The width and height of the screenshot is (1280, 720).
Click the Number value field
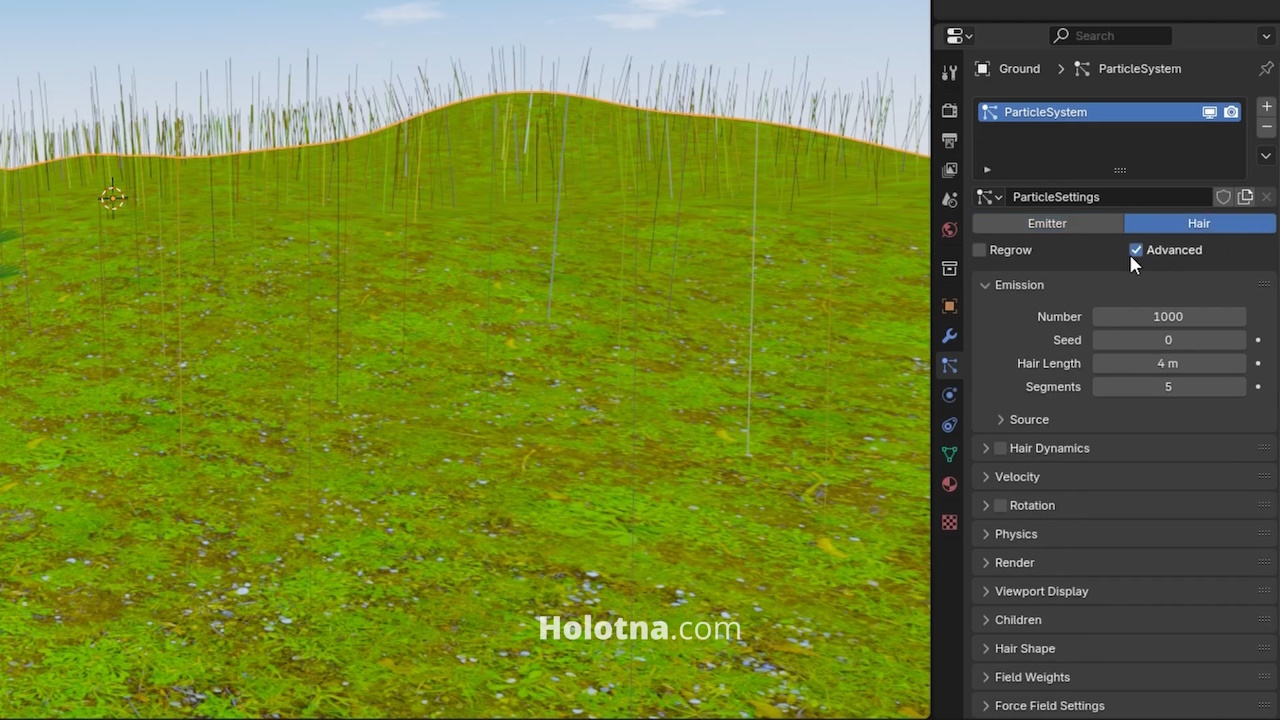[x=1168, y=316]
